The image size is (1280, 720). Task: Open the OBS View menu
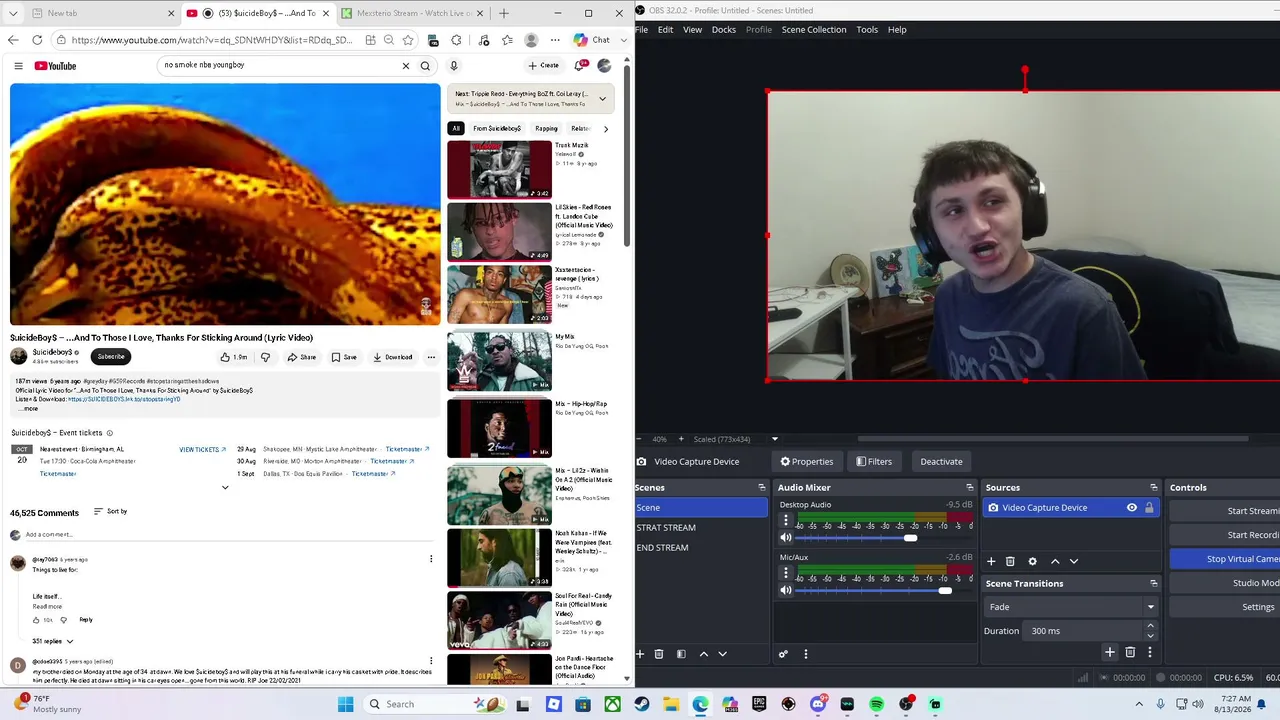(x=692, y=30)
